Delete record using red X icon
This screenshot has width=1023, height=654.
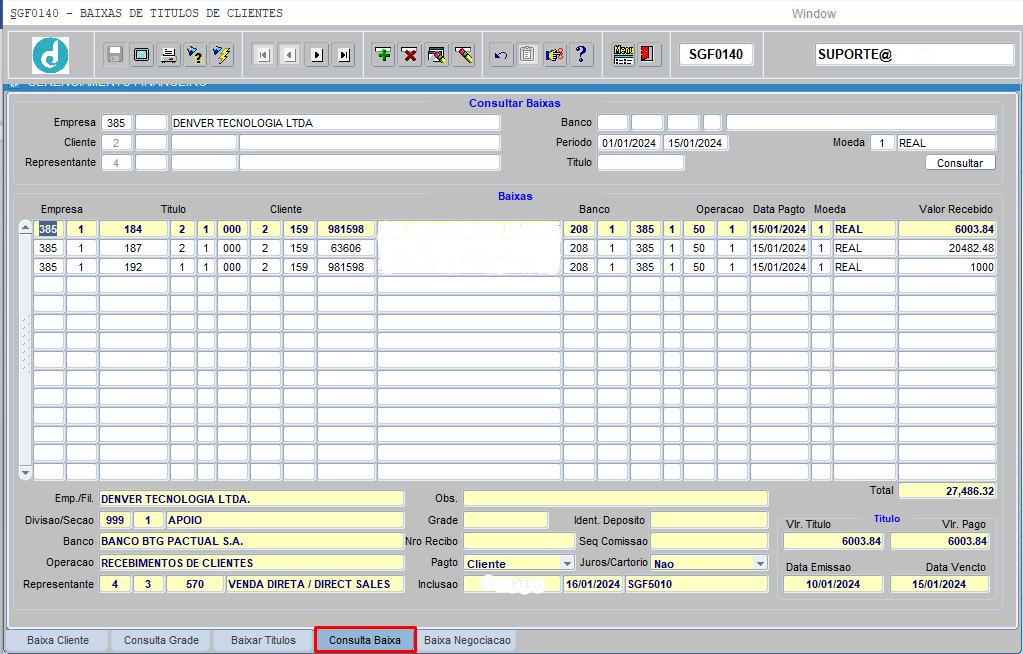click(x=410, y=55)
